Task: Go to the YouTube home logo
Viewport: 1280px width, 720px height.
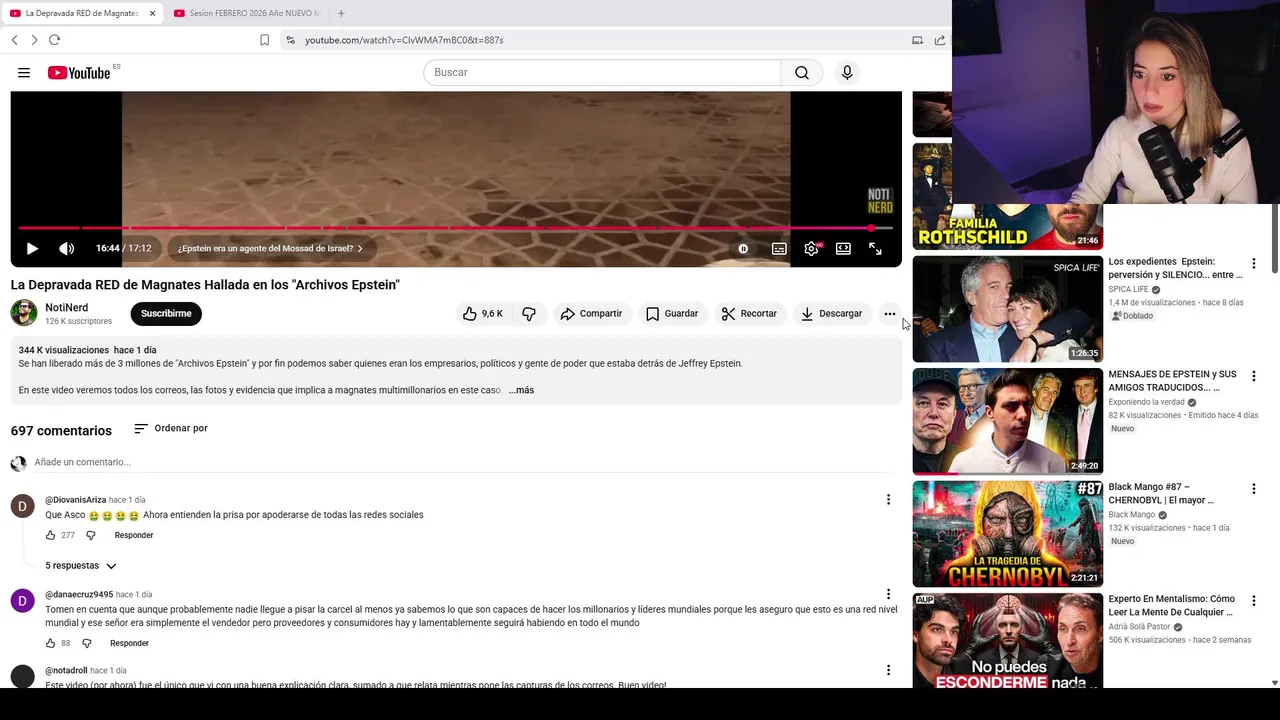Action: (x=79, y=73)
